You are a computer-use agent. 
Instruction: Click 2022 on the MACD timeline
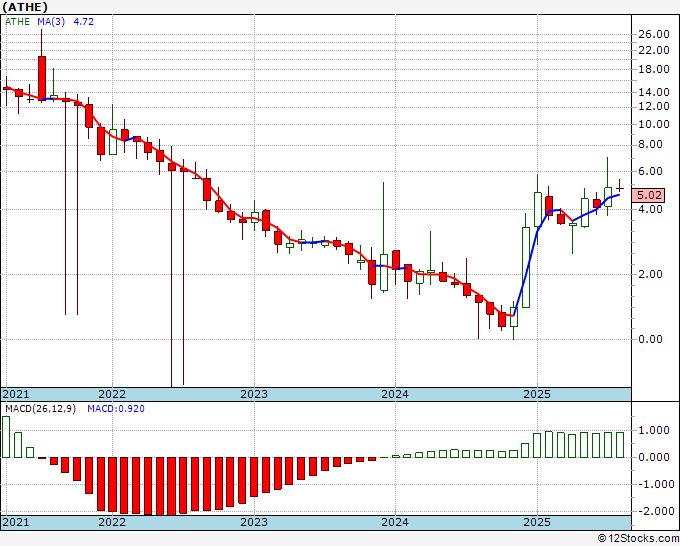pos(112,522)
